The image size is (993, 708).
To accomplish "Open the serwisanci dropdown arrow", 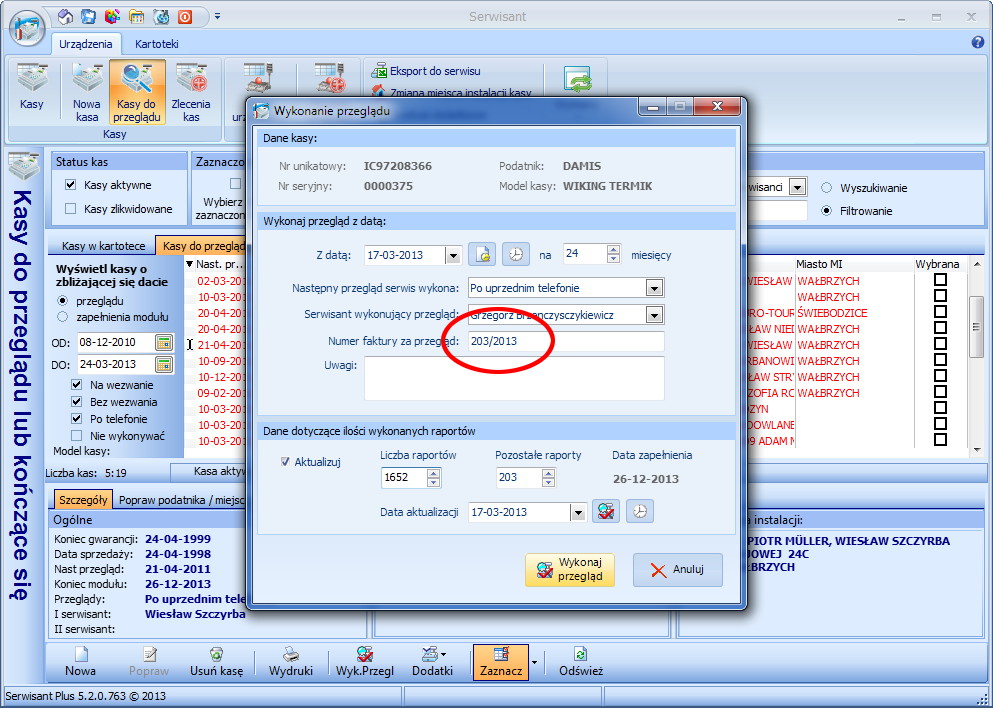I will [x=797, y=187].
